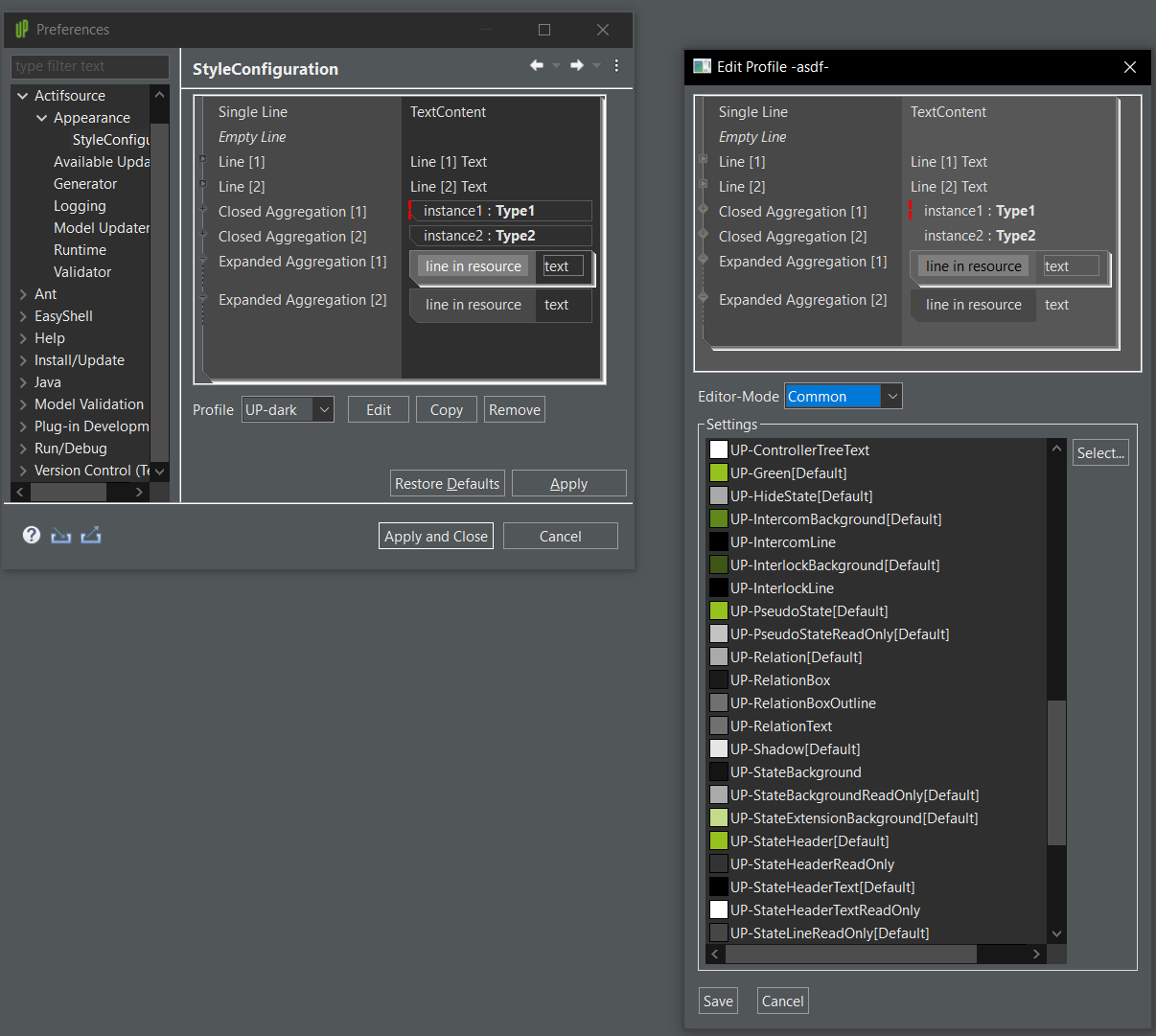Viewport: 1156px width, 1036px height.
Task: Open the three-dot view menu
Action: pos(616,65)
